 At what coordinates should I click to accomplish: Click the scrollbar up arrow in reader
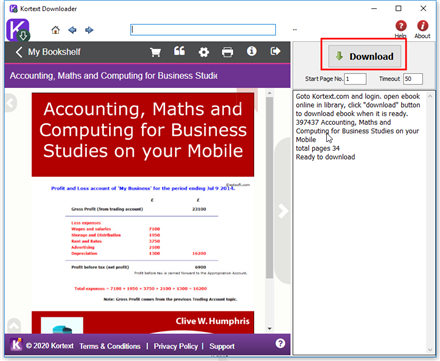click(269, 93)
